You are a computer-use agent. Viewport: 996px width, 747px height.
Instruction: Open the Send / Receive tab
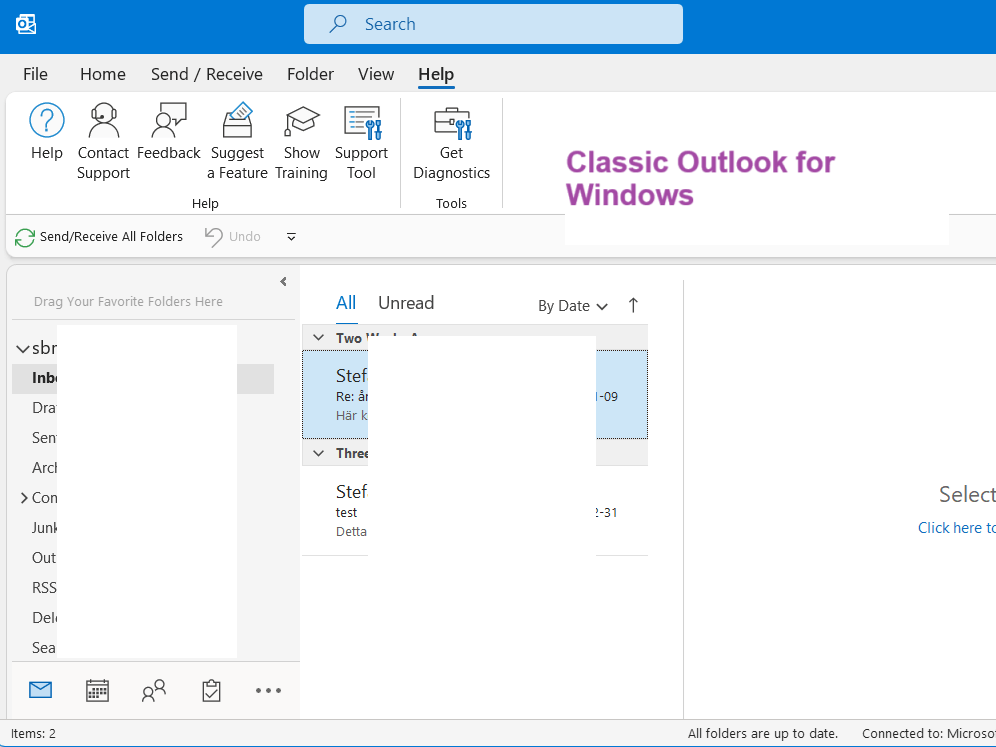(x=207, y=74)
